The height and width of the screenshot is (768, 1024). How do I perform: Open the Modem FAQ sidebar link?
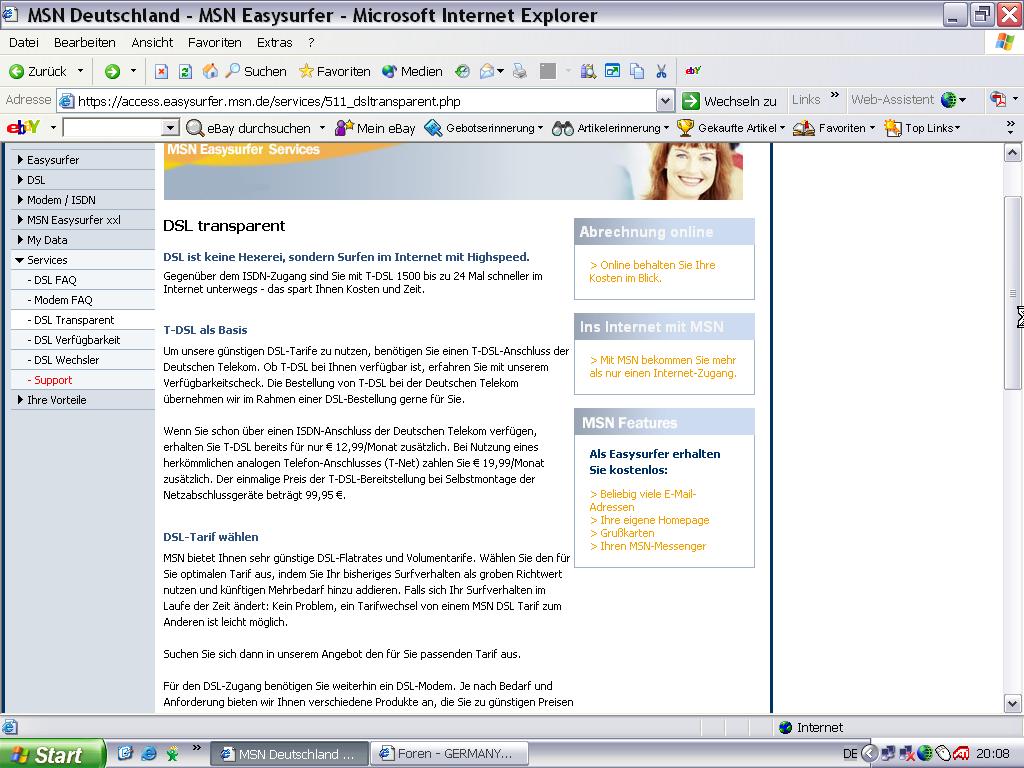pyautogui.click(x=63, y=300)
